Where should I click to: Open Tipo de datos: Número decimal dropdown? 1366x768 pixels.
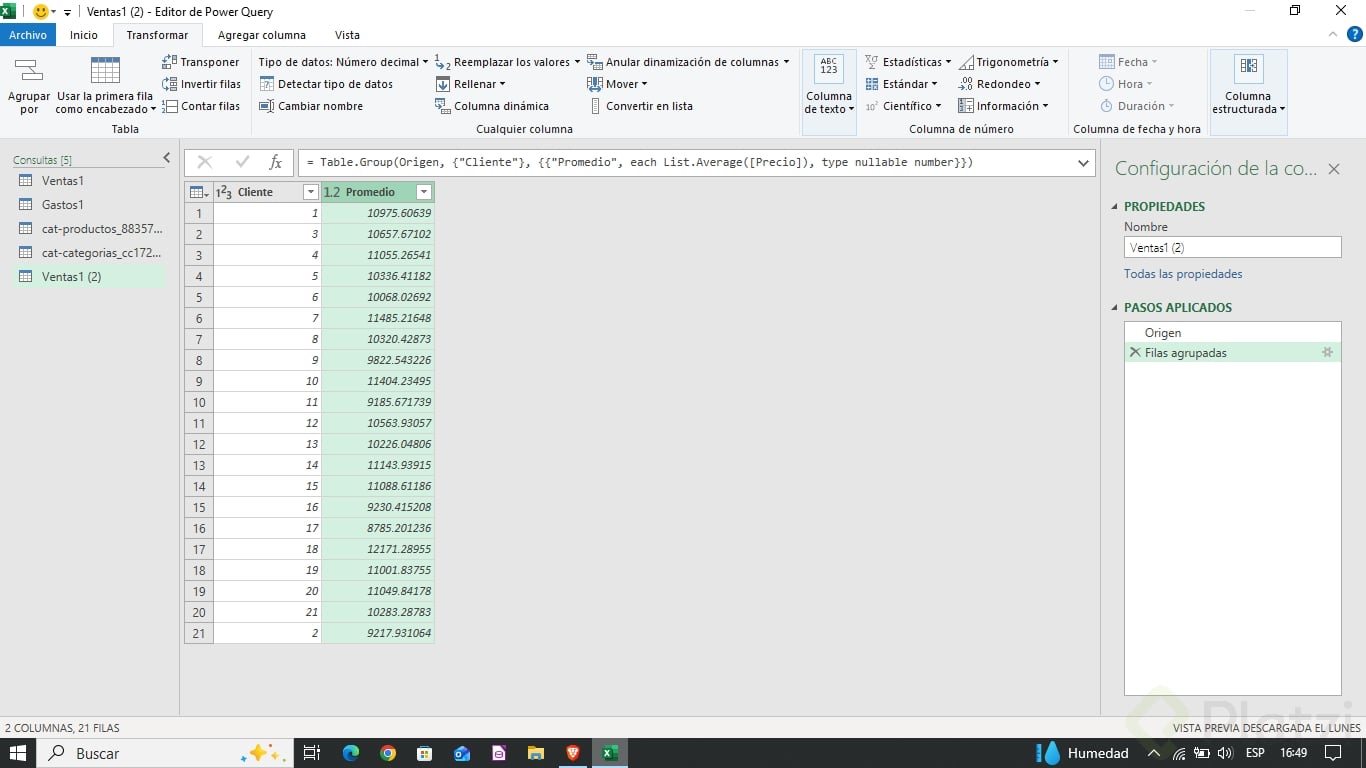[x=343, y=62]
